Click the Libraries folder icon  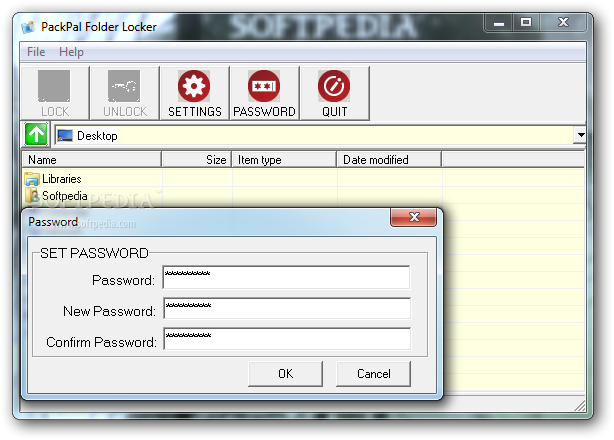pyautogui.click(x=32, y=179)
